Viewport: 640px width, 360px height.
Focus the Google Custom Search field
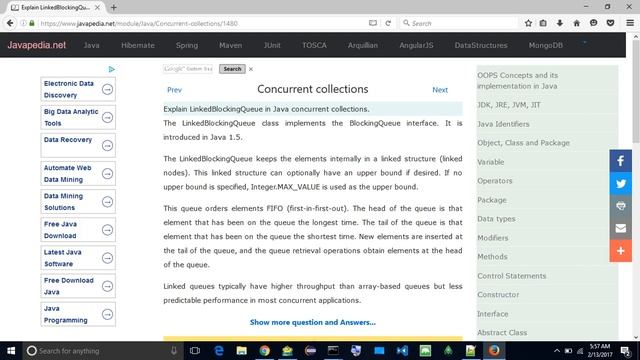(188, 69)
